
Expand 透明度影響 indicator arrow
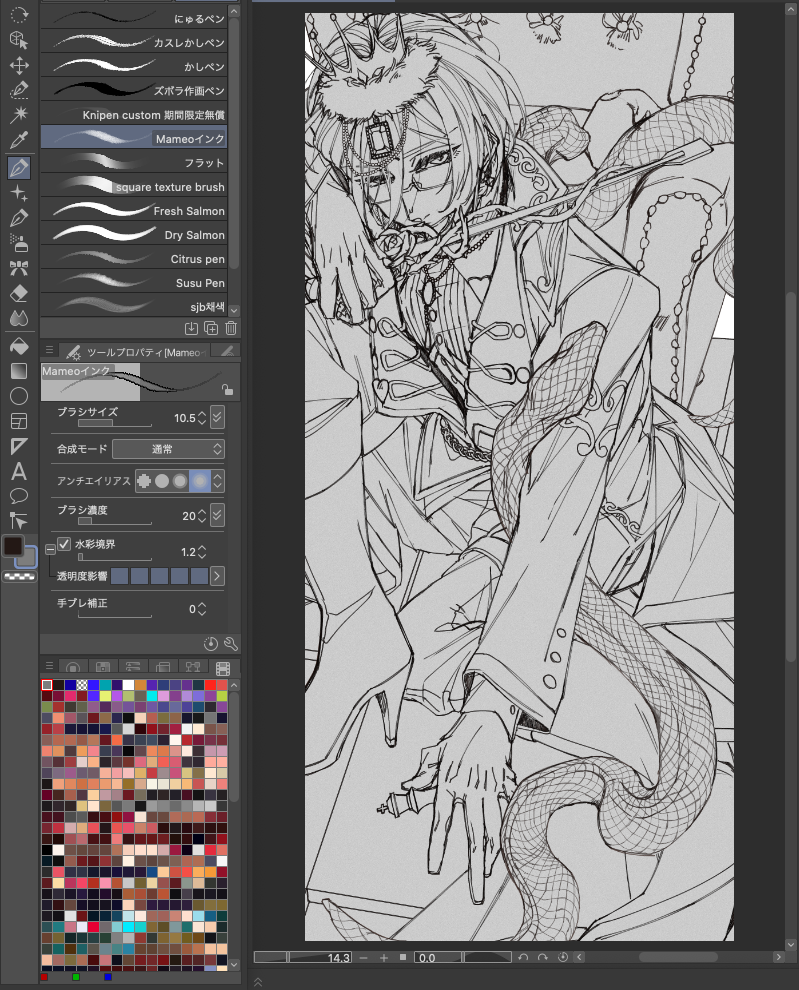tap(217, 576)
